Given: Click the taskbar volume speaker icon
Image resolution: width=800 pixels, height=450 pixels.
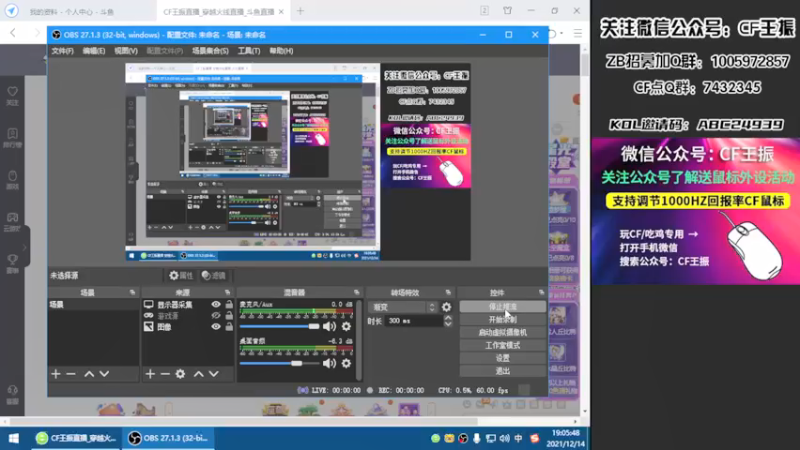Looking at the screenshot, I should coord(505,438).
